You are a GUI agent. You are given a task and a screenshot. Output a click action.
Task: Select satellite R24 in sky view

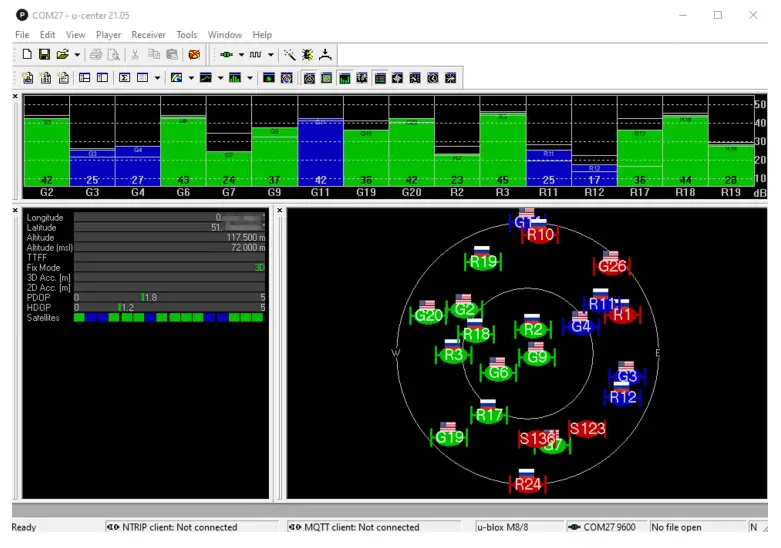(527, 485)
